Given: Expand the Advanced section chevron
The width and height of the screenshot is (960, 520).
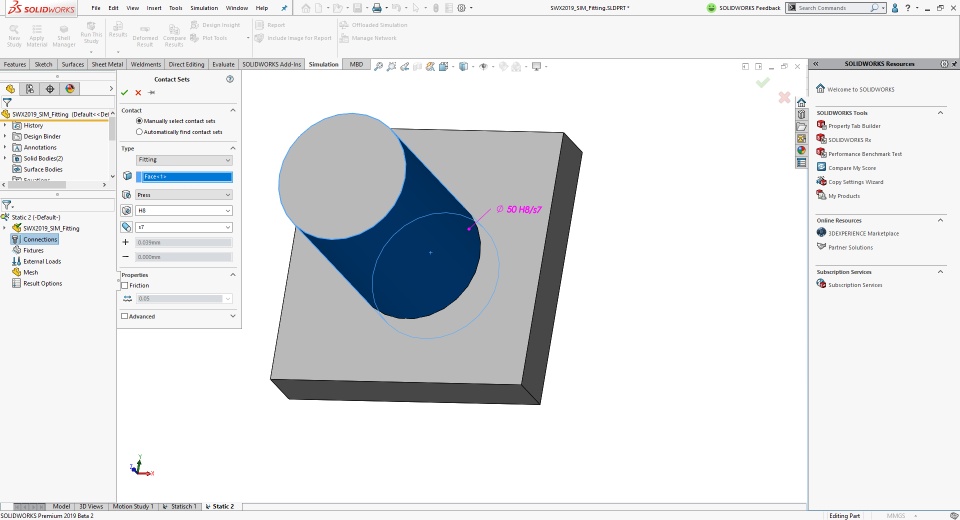Looking at the screenshot, I should coord(233,316).
